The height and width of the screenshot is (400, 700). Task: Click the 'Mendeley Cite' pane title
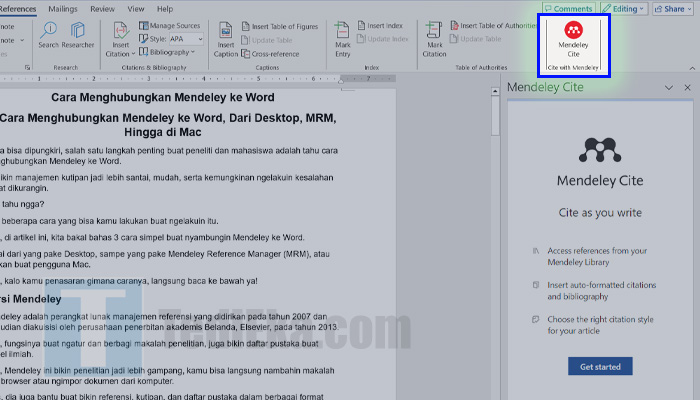pyautogui.click(x=545, y=87)
